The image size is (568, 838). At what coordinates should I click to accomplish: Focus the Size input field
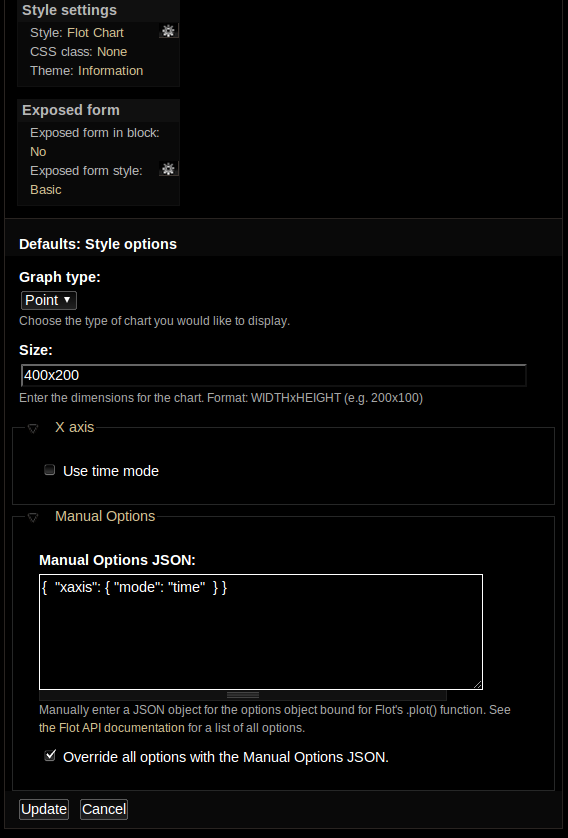274,375
